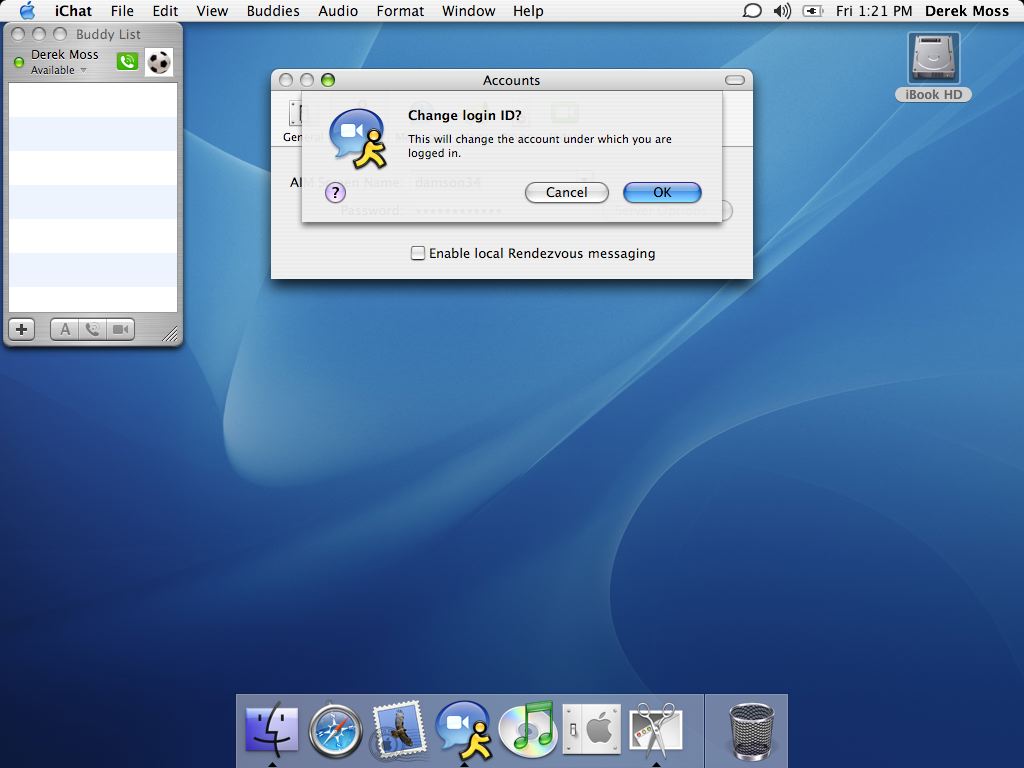Click the green audio chat phone icon
The height and width of the screenshot is (768, 1024).
pyautogui.click(x=127, y=61)
